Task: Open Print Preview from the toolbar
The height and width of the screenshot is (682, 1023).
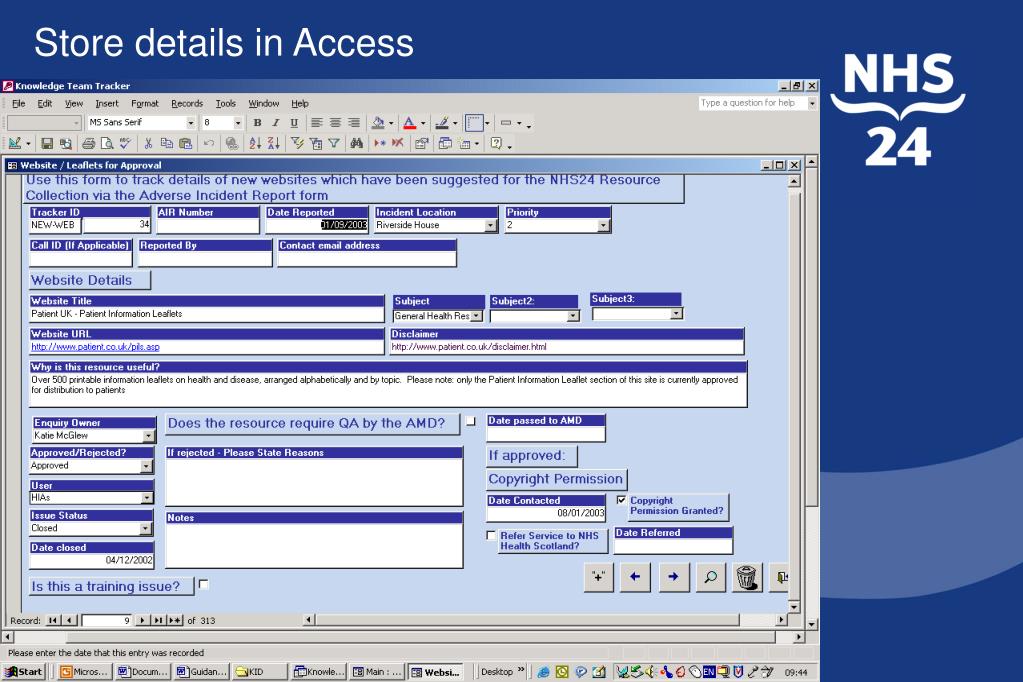Action: 107,144
